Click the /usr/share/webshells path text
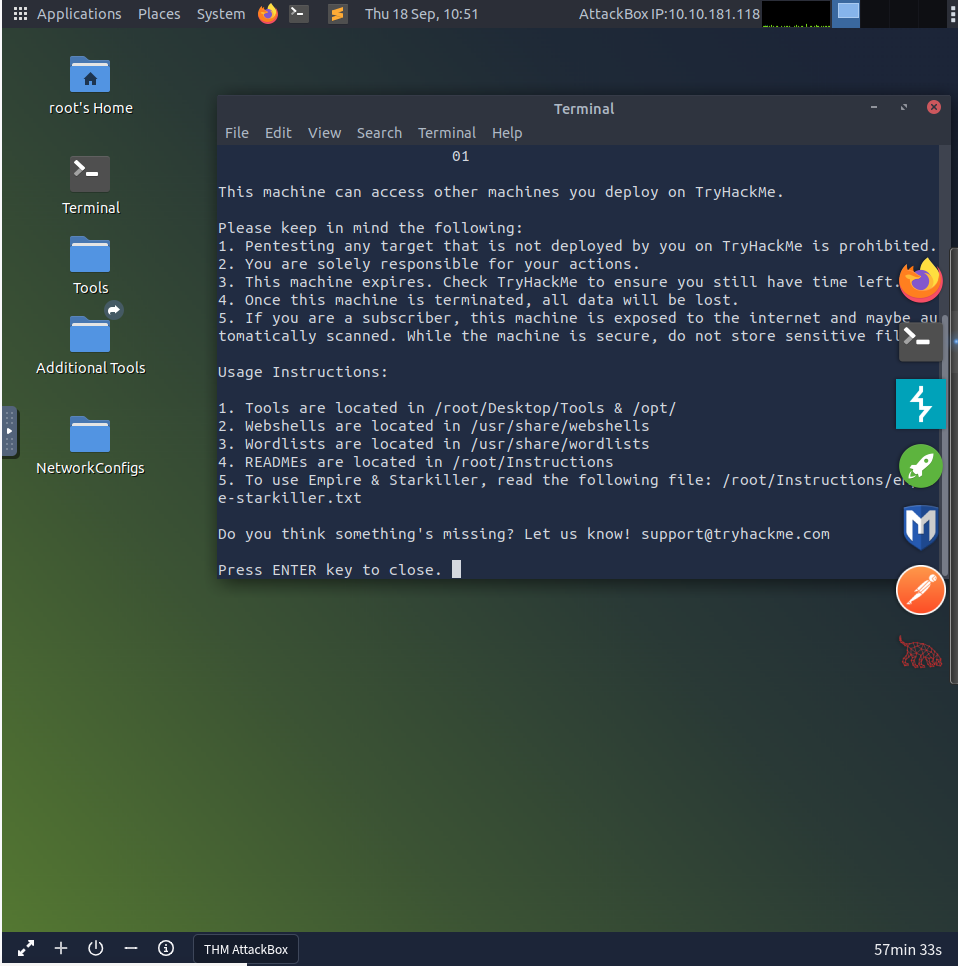Viewport: 958px width, 966px height. (560, 426)
